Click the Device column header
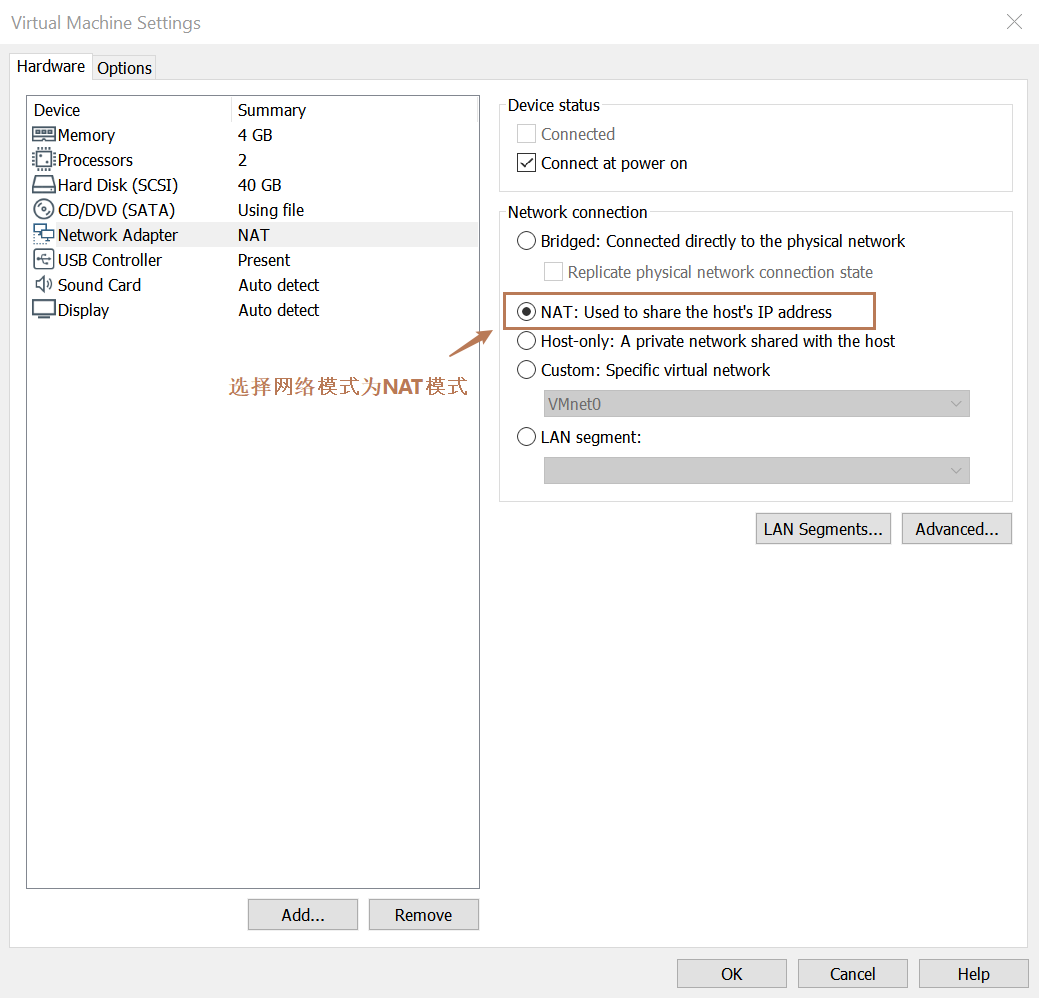 point(129,110)
